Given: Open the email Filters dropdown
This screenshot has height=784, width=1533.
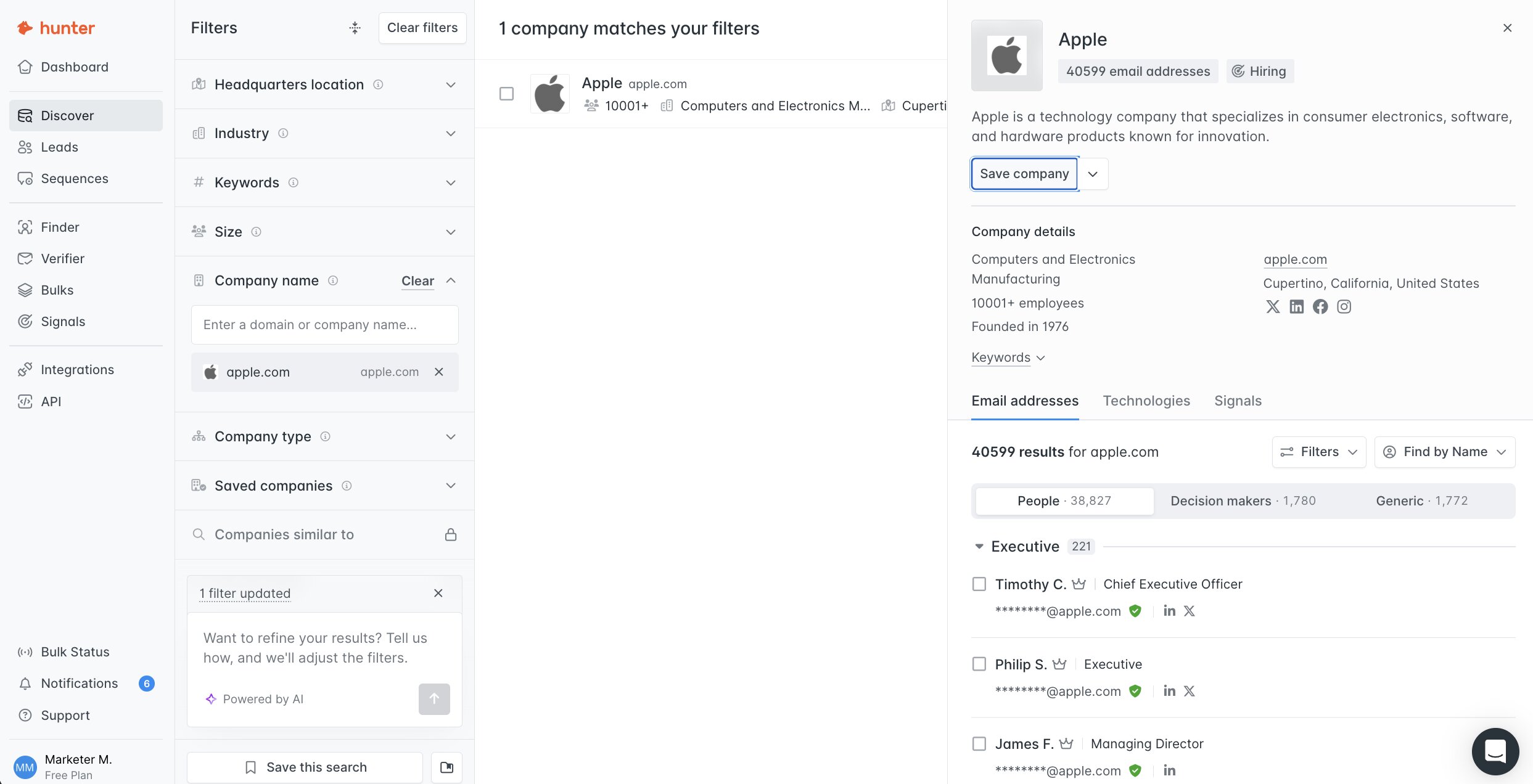Looking at the screenshot, I should (x=1319, y=452).
